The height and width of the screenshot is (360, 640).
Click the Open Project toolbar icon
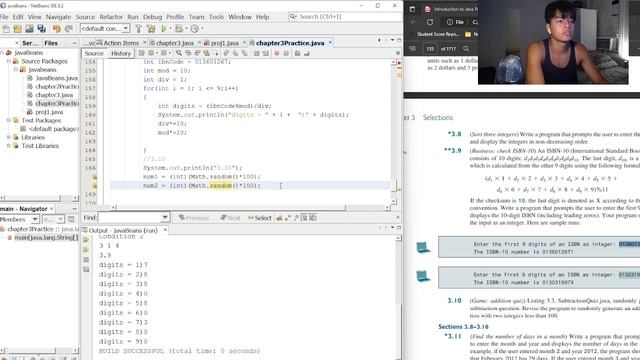(x=29, y=29)
